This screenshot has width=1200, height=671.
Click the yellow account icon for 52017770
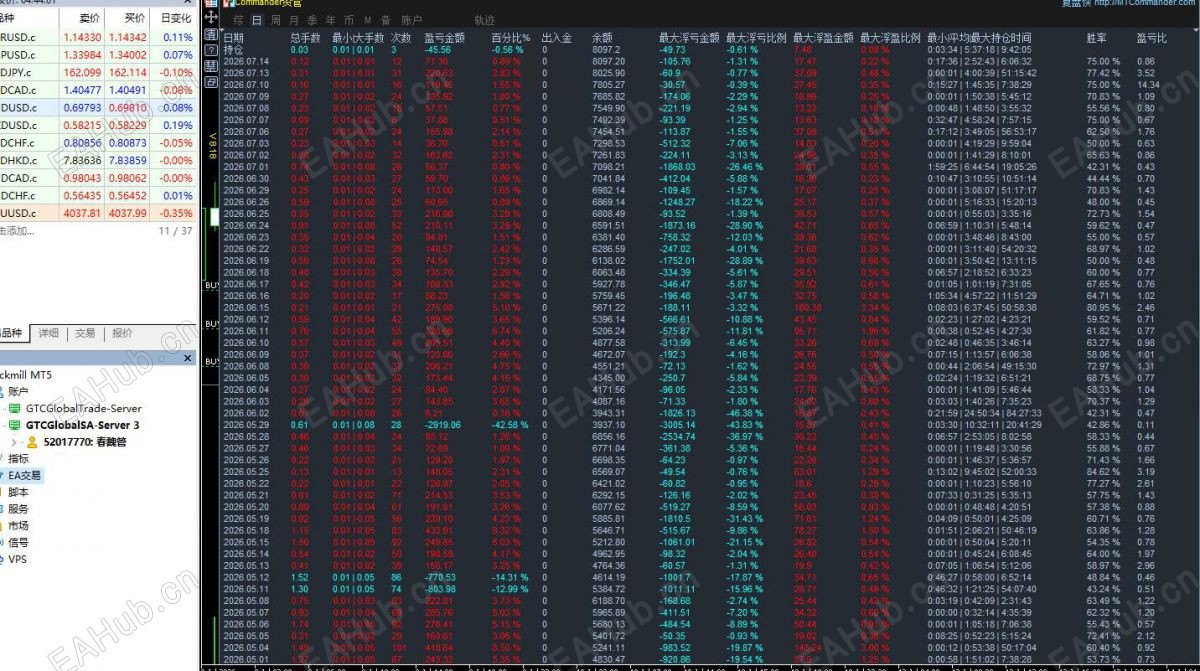click(x=32, y=441)
